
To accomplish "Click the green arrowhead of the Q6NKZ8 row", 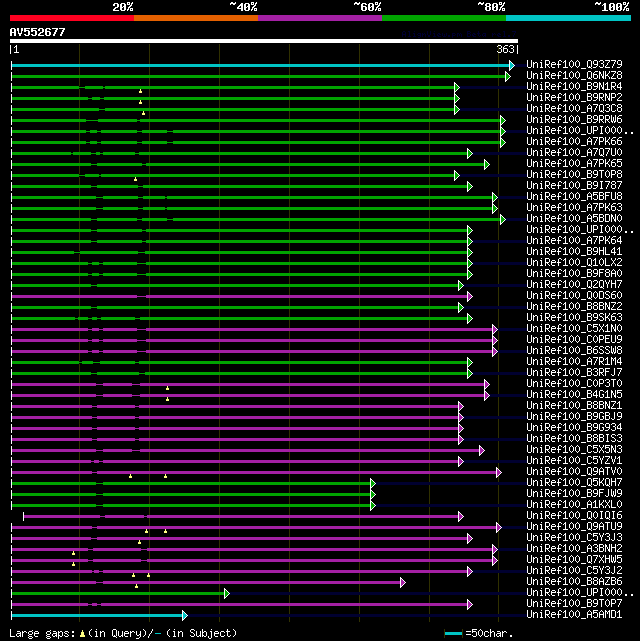I will coord(508,76).
